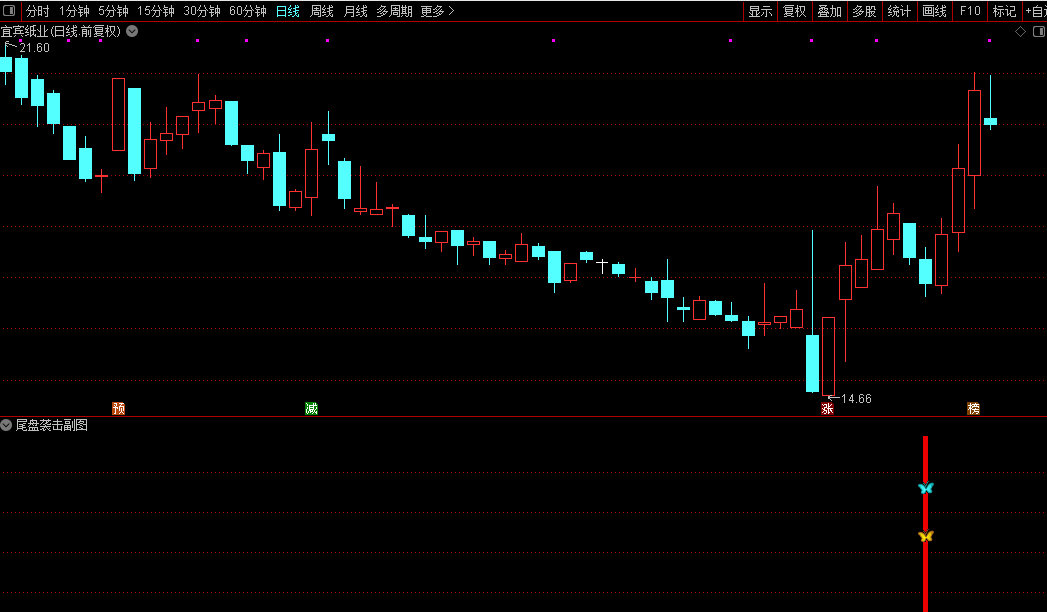The width and height of the screenshot is (1047, 612).
Task: Select the 15分钟 period tab
Action: coord(156,11)
